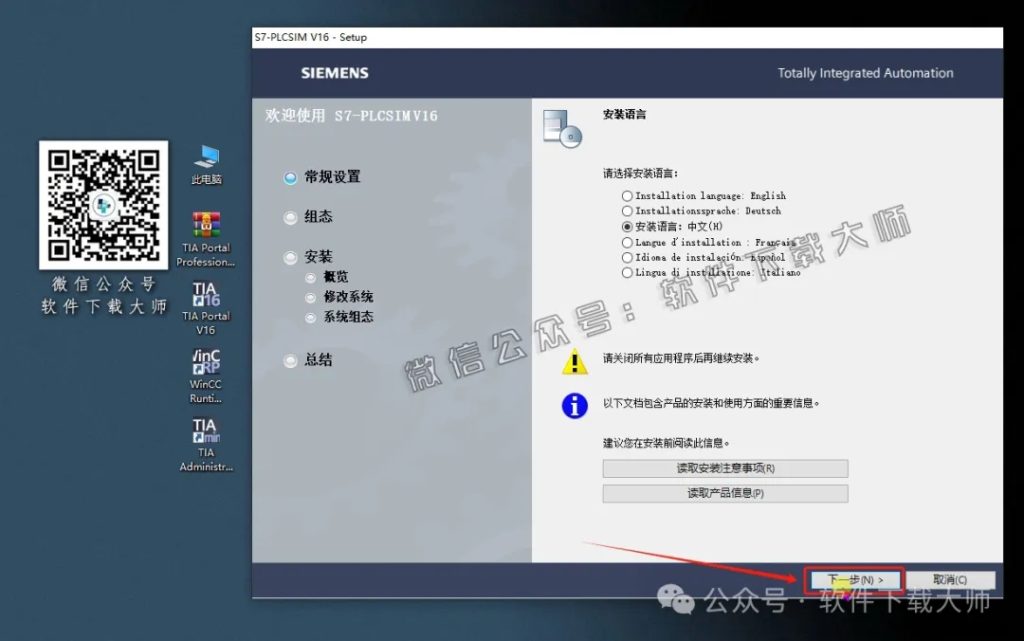Click the yellow warning triangle icon
This screenshot has height=641, width=1024.
tap(575, 362)
